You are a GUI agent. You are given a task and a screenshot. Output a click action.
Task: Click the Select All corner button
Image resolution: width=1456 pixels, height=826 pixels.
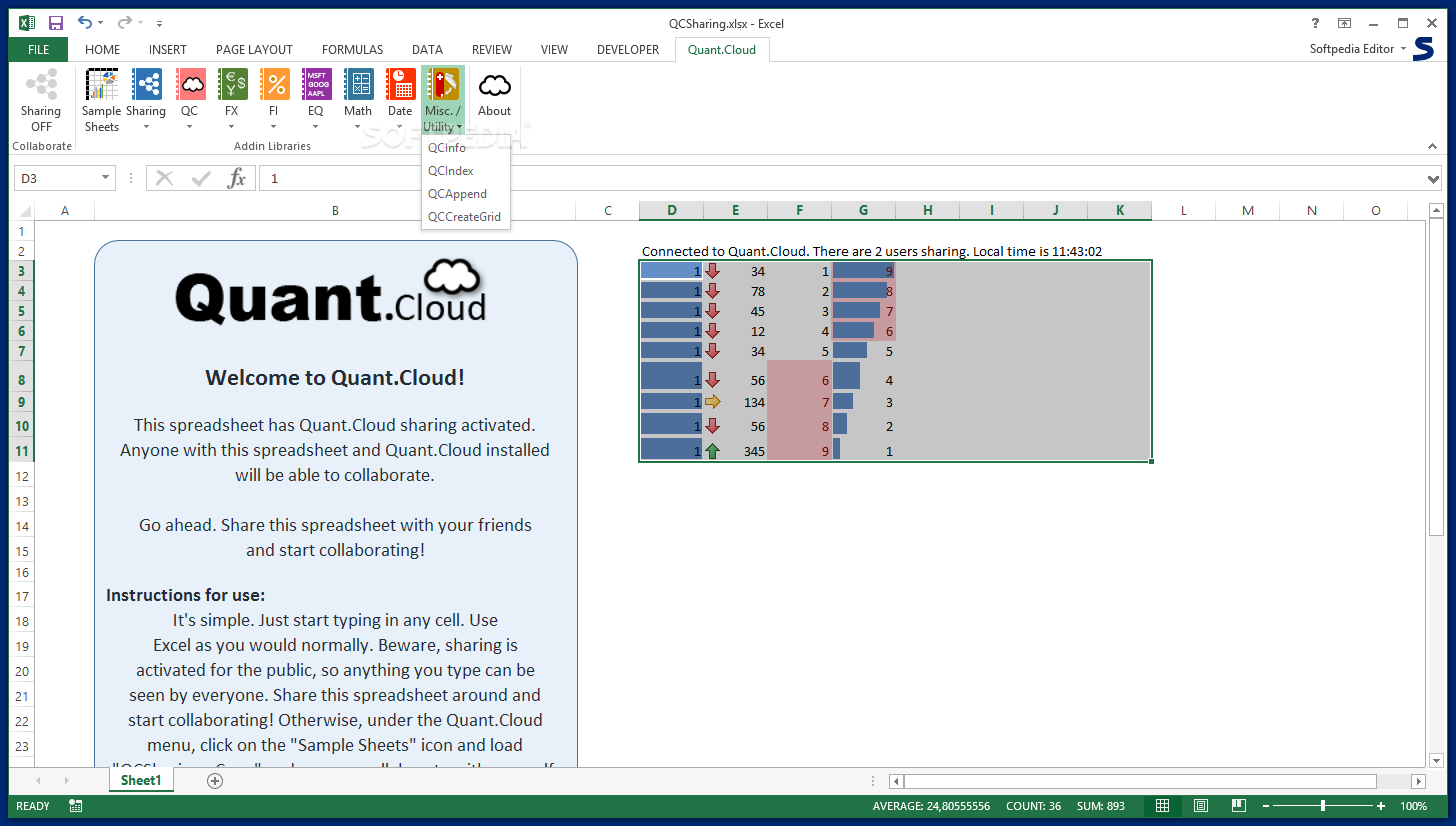[x=22, y=210]
